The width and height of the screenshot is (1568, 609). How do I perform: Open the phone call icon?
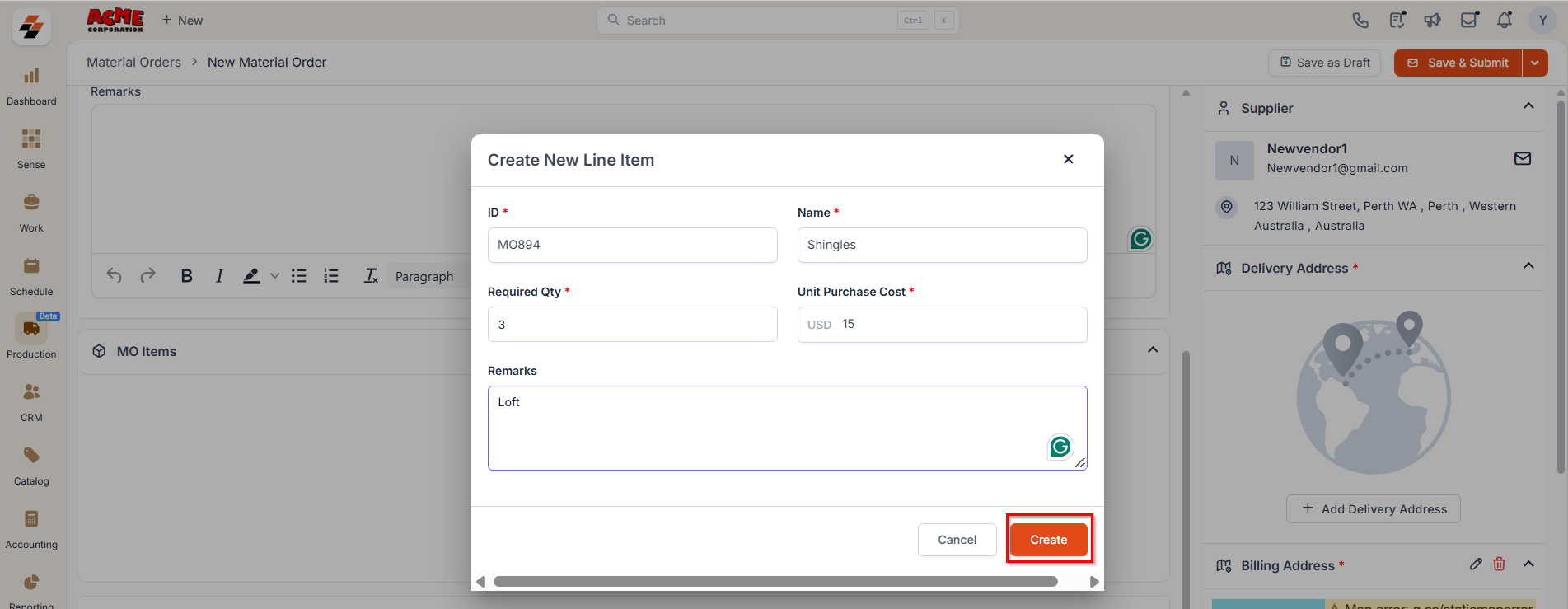point(1360,21)
